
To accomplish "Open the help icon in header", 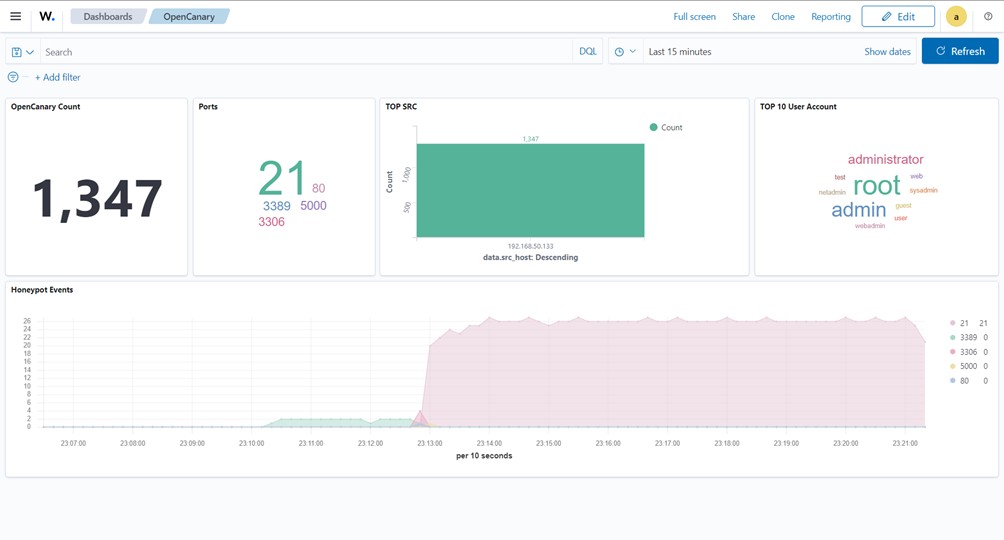I will pyautogui.click(x=988, y=16).
